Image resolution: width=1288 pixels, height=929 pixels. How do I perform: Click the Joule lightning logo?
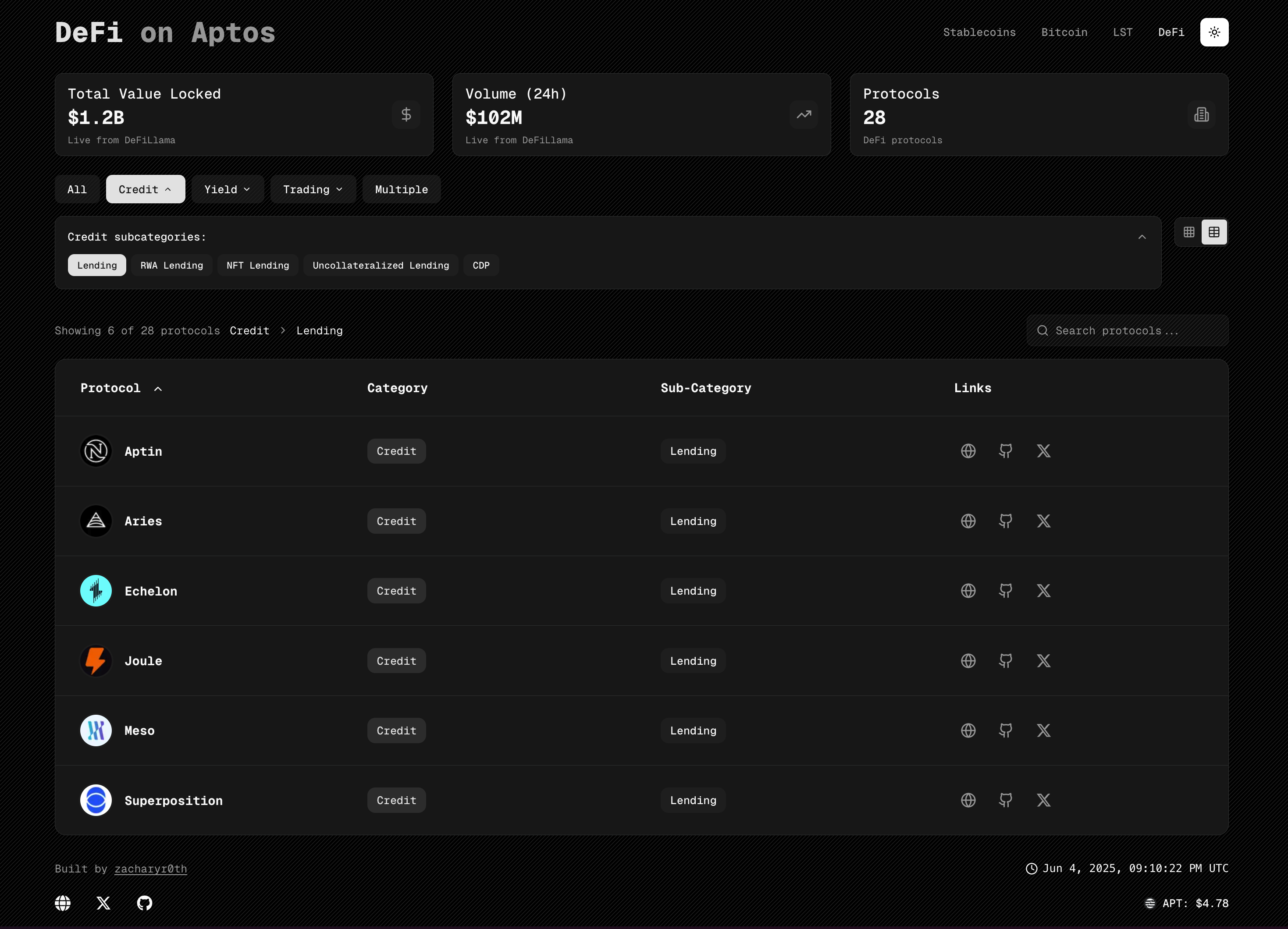pos(96,660)
